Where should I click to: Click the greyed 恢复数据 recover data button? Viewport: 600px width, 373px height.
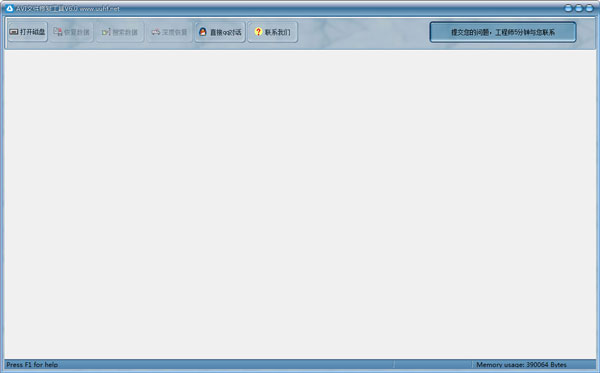pyautogui.click(x=71, y=32)
